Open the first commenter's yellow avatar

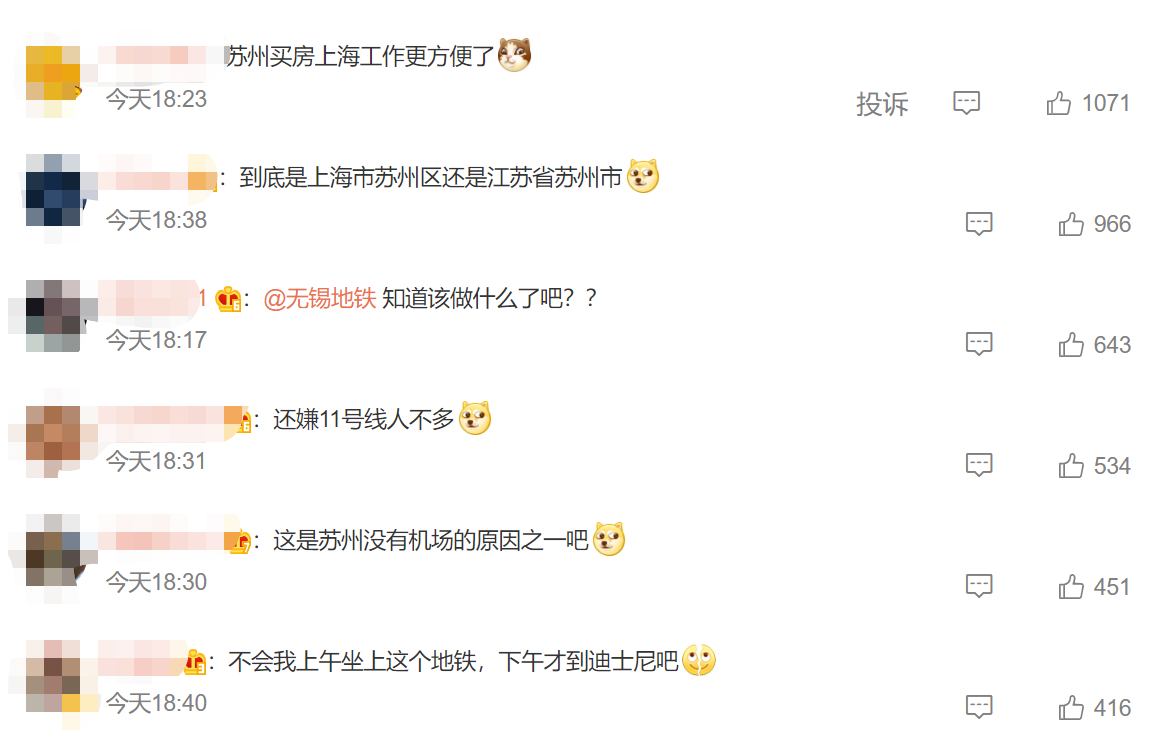pyautogui.click(x=53, y=73)
